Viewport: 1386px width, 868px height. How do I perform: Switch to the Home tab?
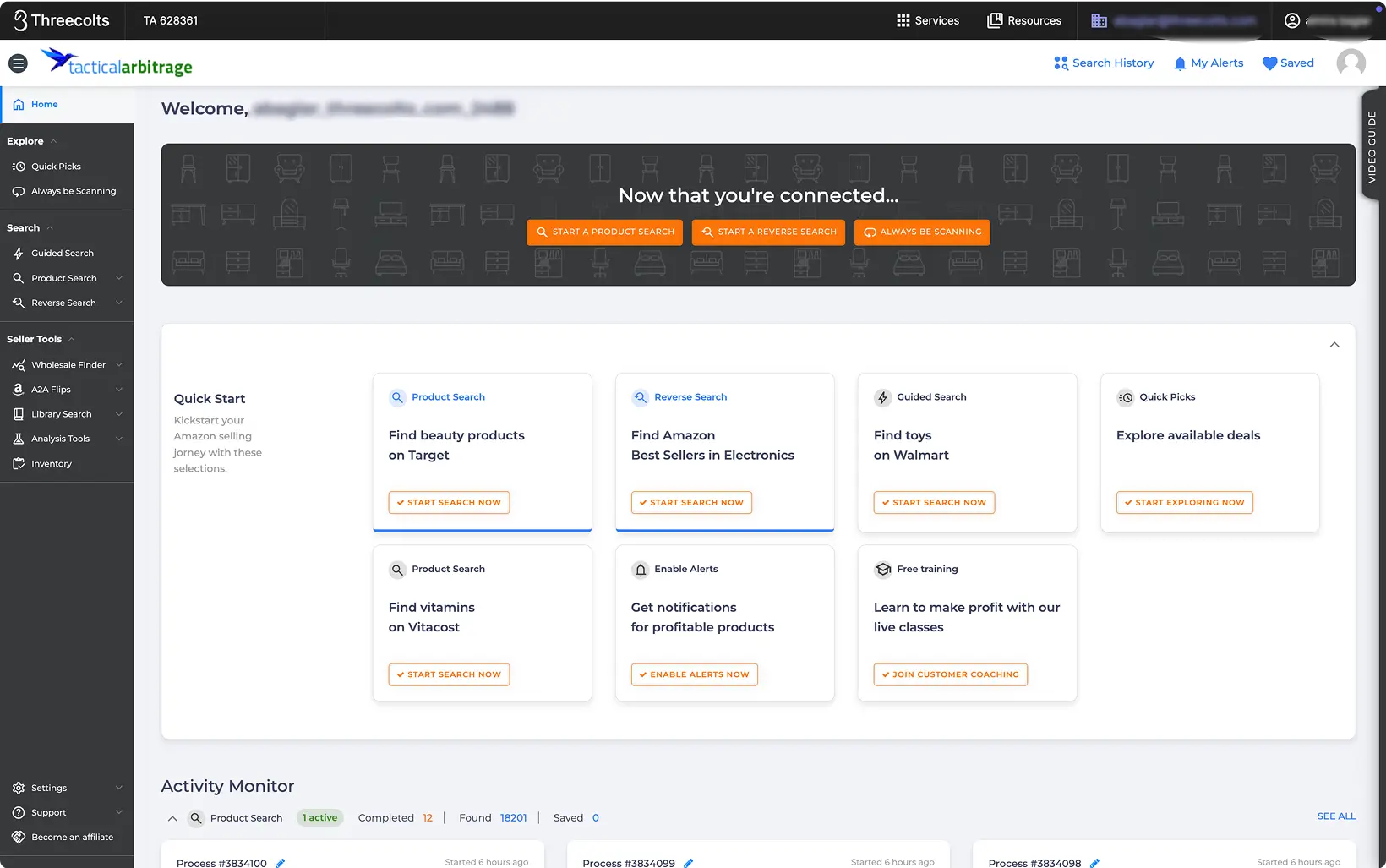pyautogui.click(x=43, y=104)
